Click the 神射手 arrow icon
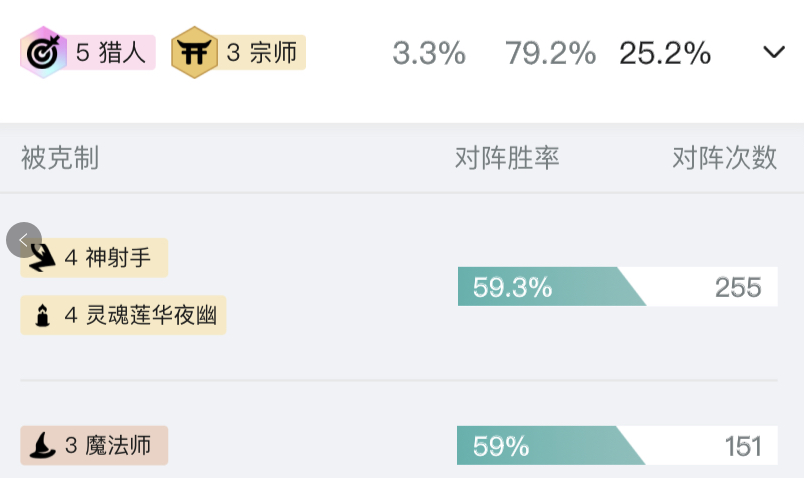 [42, 258]
